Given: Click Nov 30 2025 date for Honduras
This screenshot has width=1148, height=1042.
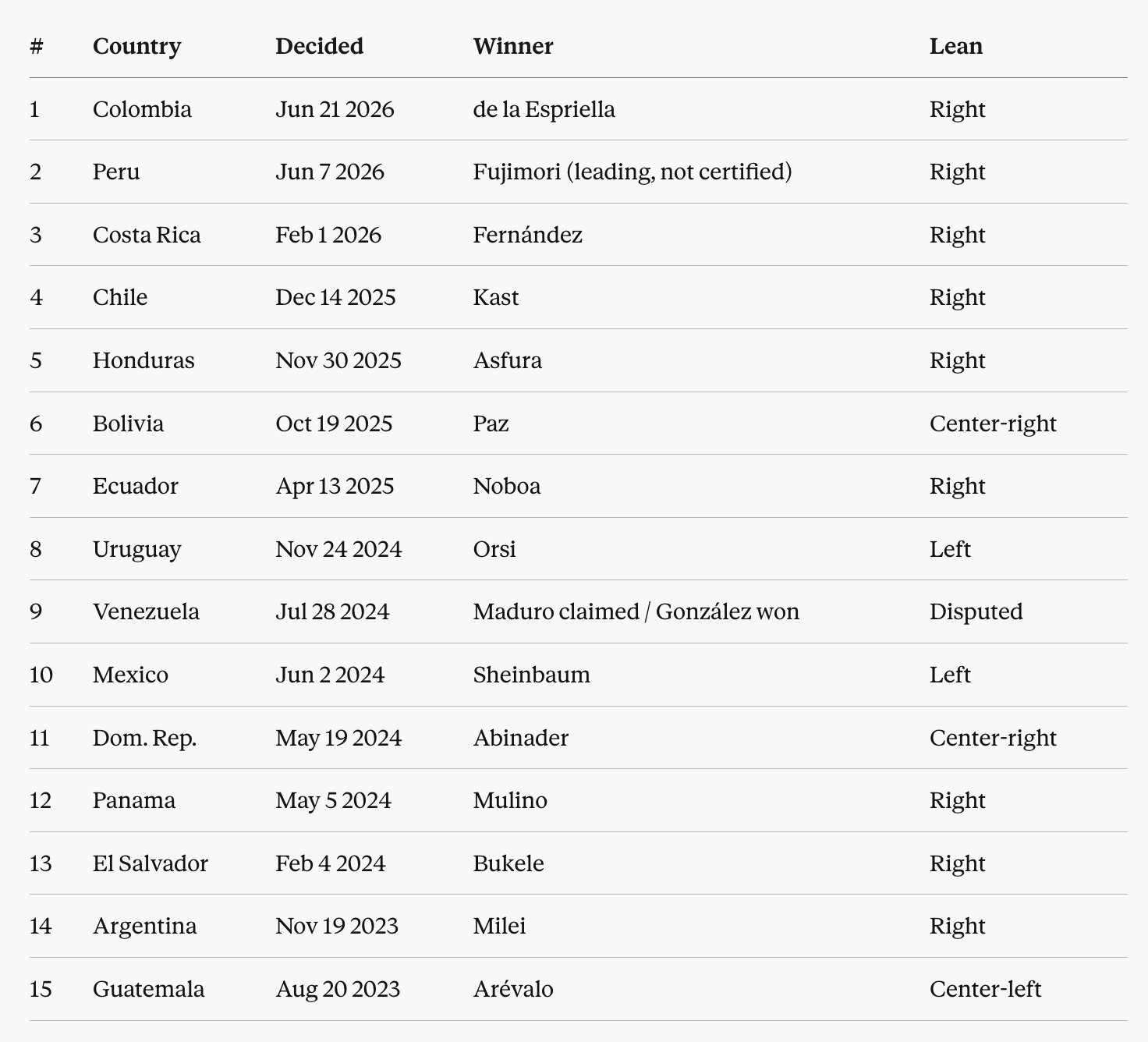Looking at the screenshot, I should [x=338, y=360].
